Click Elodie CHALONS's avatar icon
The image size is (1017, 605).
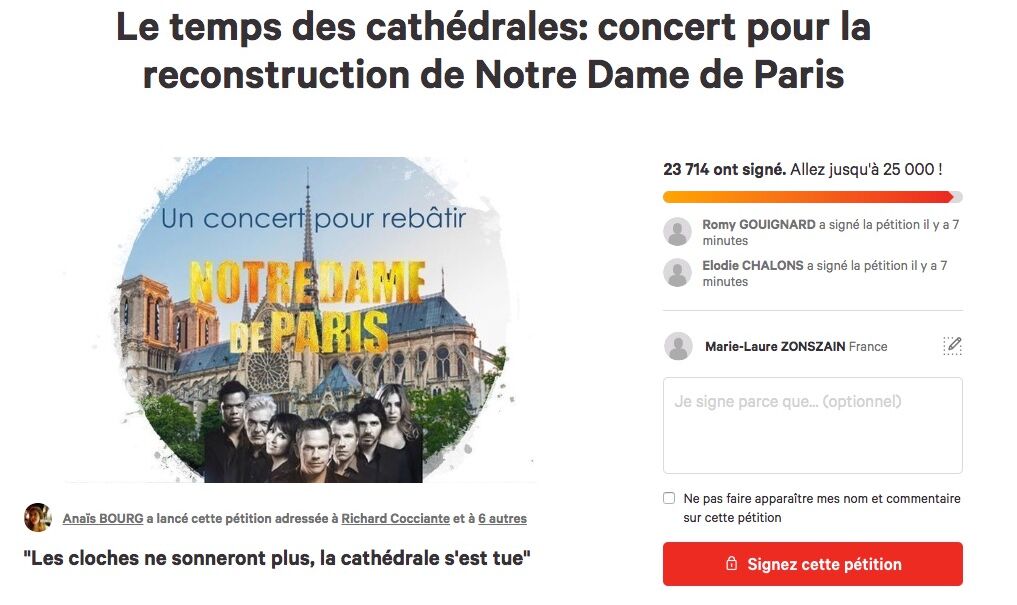pos(677,272)
